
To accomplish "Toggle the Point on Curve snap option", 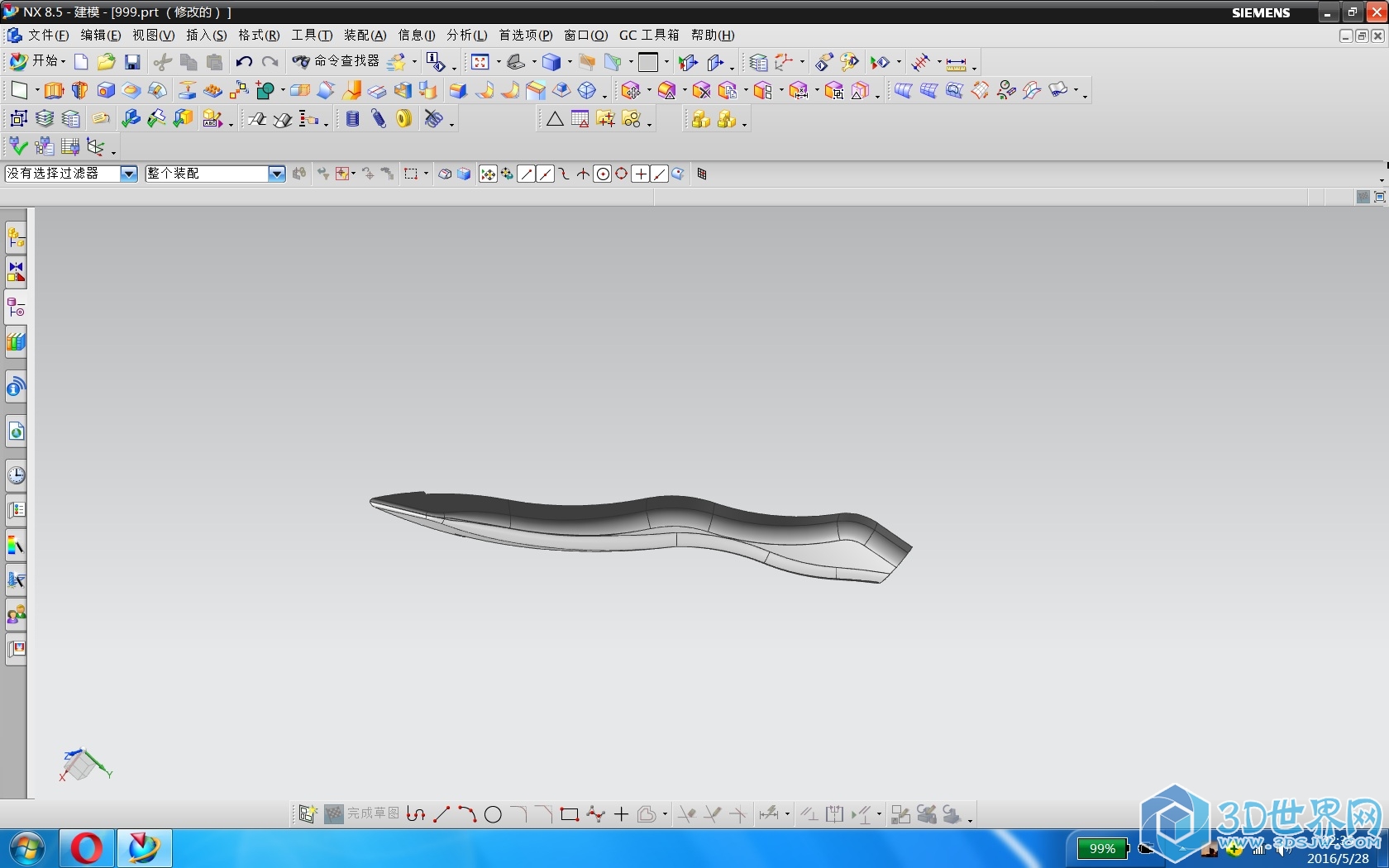I will pyautogui.click(x=659, y=174).
